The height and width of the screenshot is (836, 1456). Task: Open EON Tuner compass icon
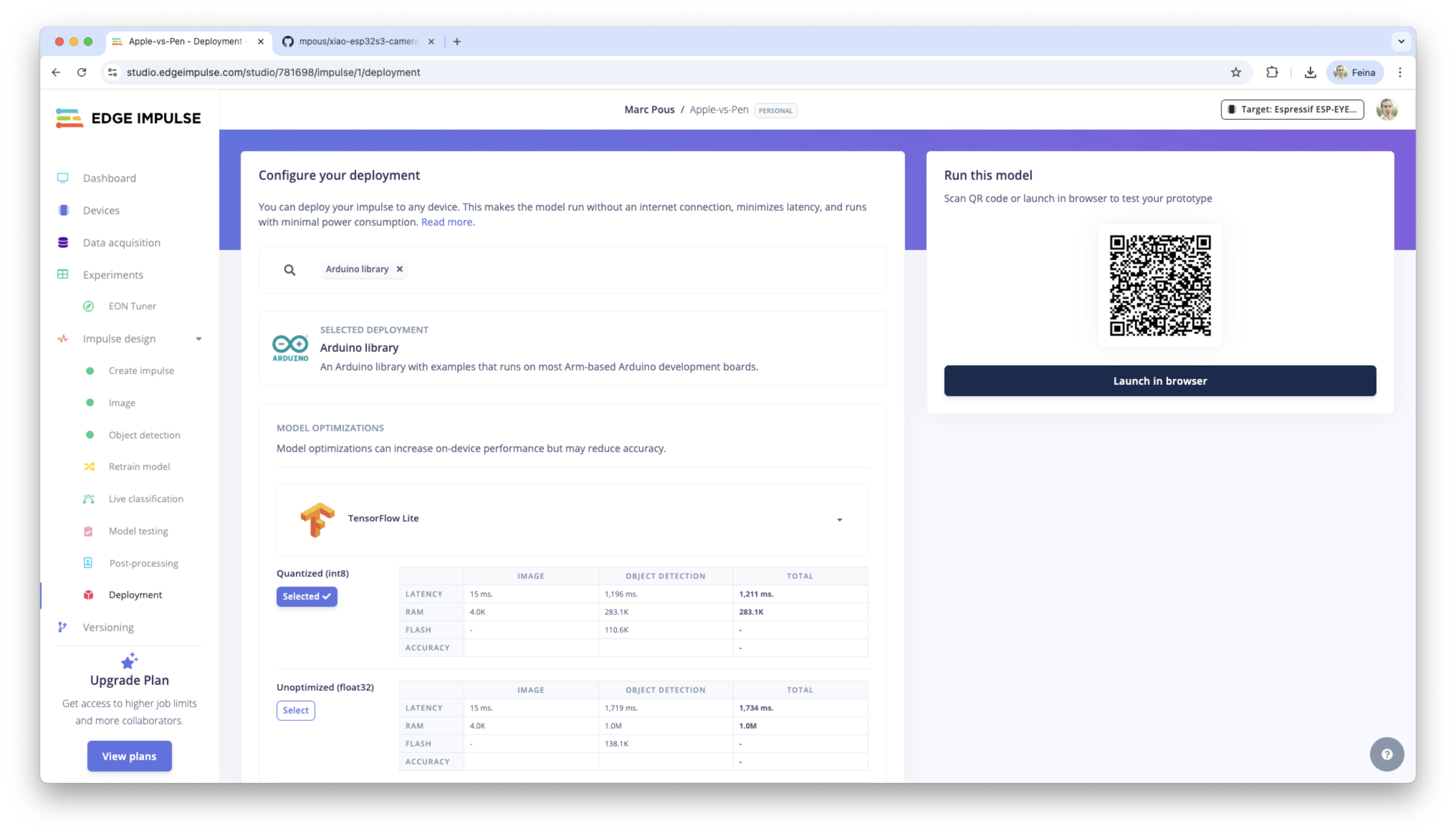pyautogui.click(x=88, y=306)
